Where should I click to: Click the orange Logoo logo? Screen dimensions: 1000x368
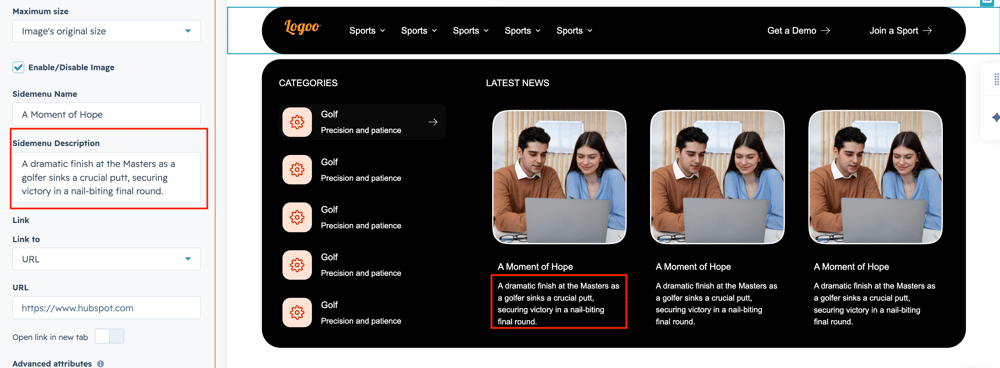point(302,27)
